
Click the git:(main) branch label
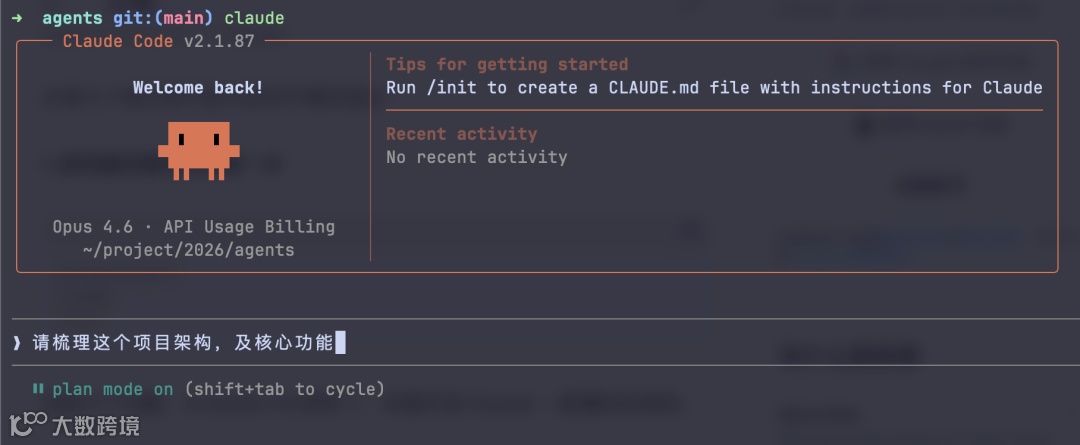pos(159,19)
